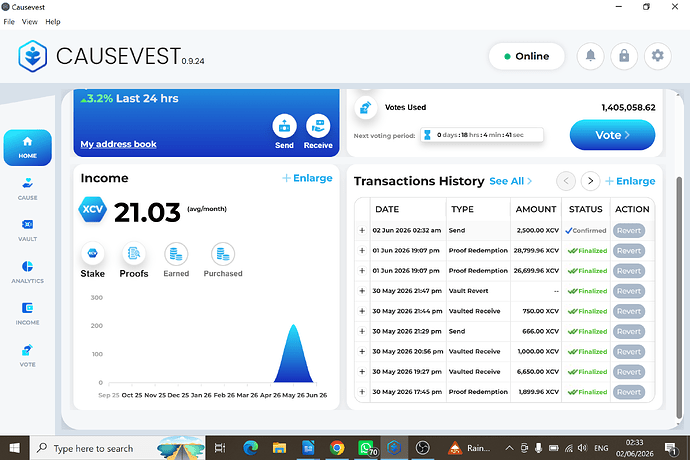Click the 1,405,058.62 votes used value
The width and height of the screenshot is (690, 460).
(628, 107)
